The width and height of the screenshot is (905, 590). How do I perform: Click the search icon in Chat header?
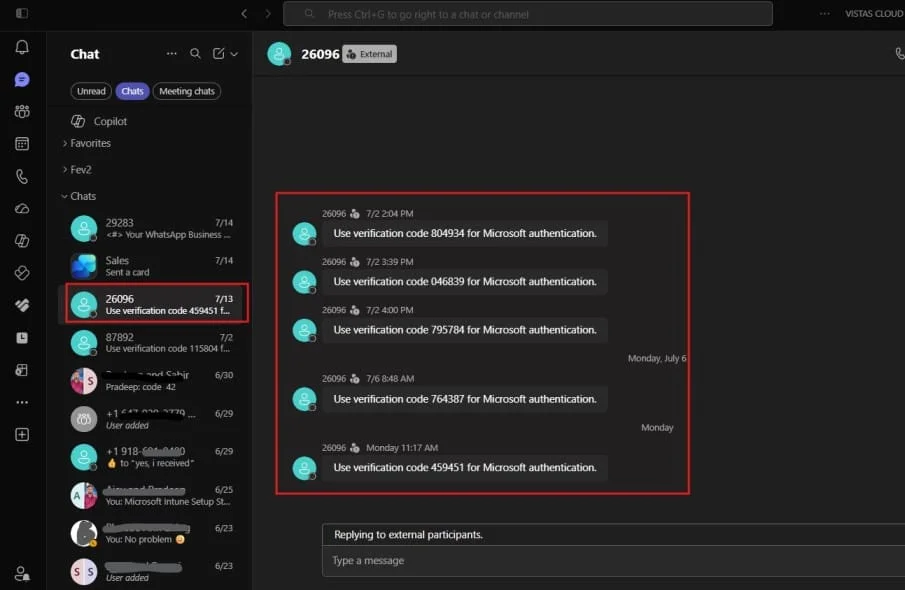point(195,54)
